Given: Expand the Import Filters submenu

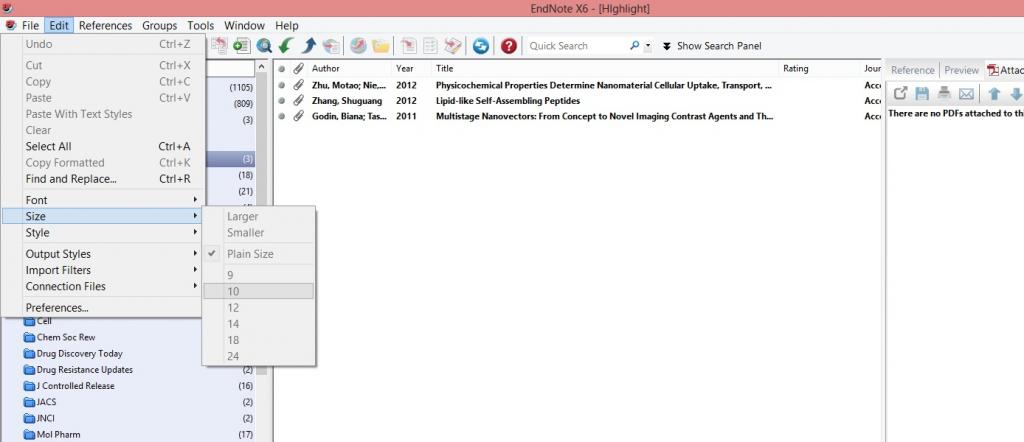Looking at the screenshot, I should coord(103,270).
